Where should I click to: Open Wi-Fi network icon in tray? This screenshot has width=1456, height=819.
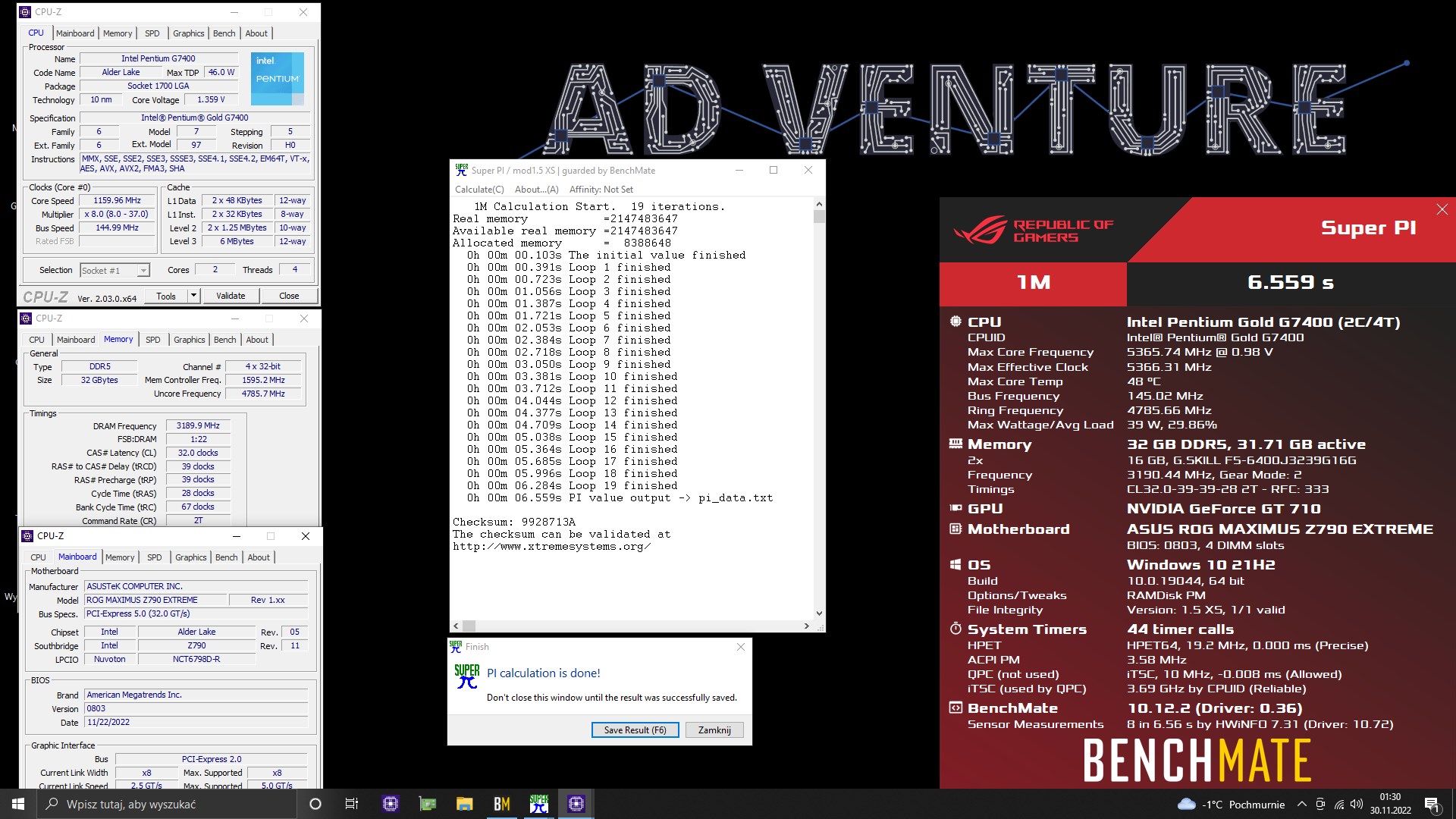(x=1339, y=804)
